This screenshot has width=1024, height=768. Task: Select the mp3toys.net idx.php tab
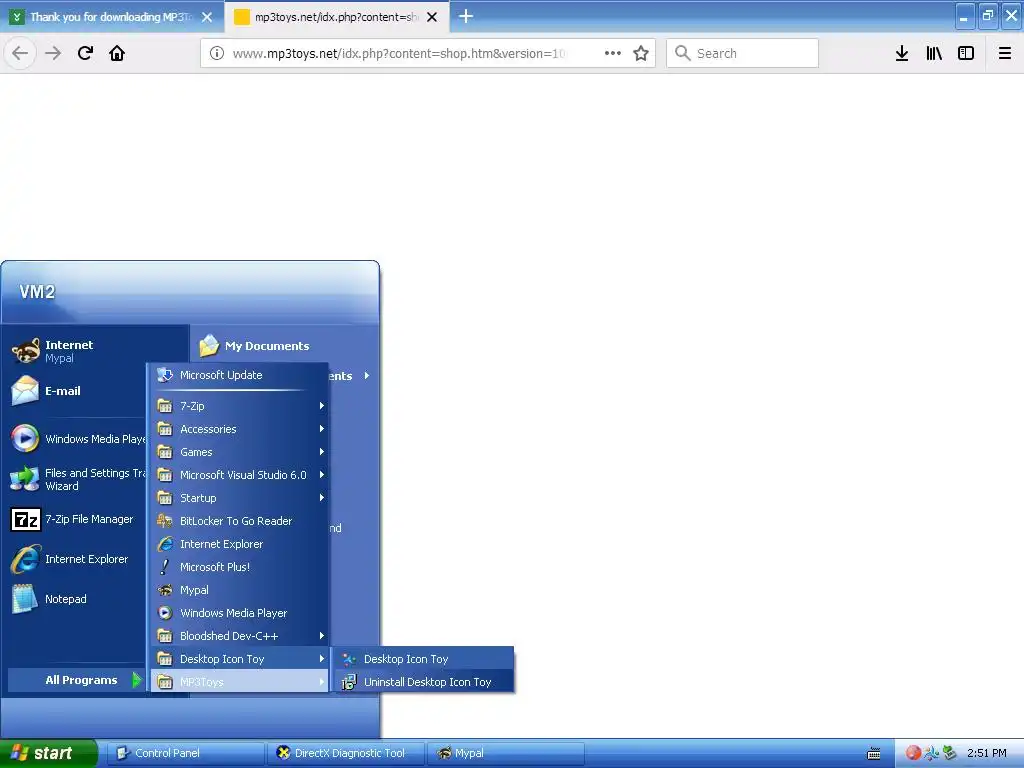pyautogui.click(x=336, y=17)
